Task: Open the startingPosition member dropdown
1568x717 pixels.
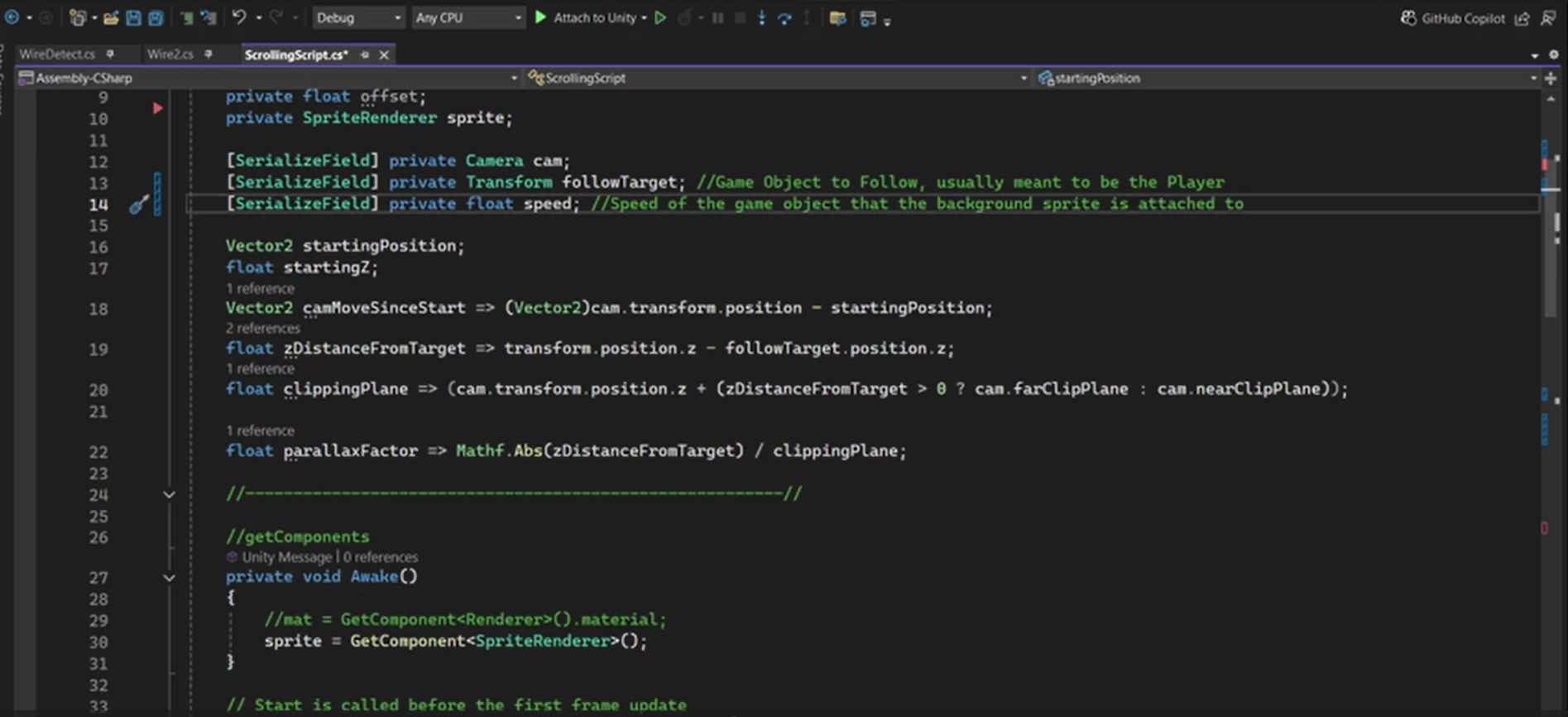Action: (1287, 78)
